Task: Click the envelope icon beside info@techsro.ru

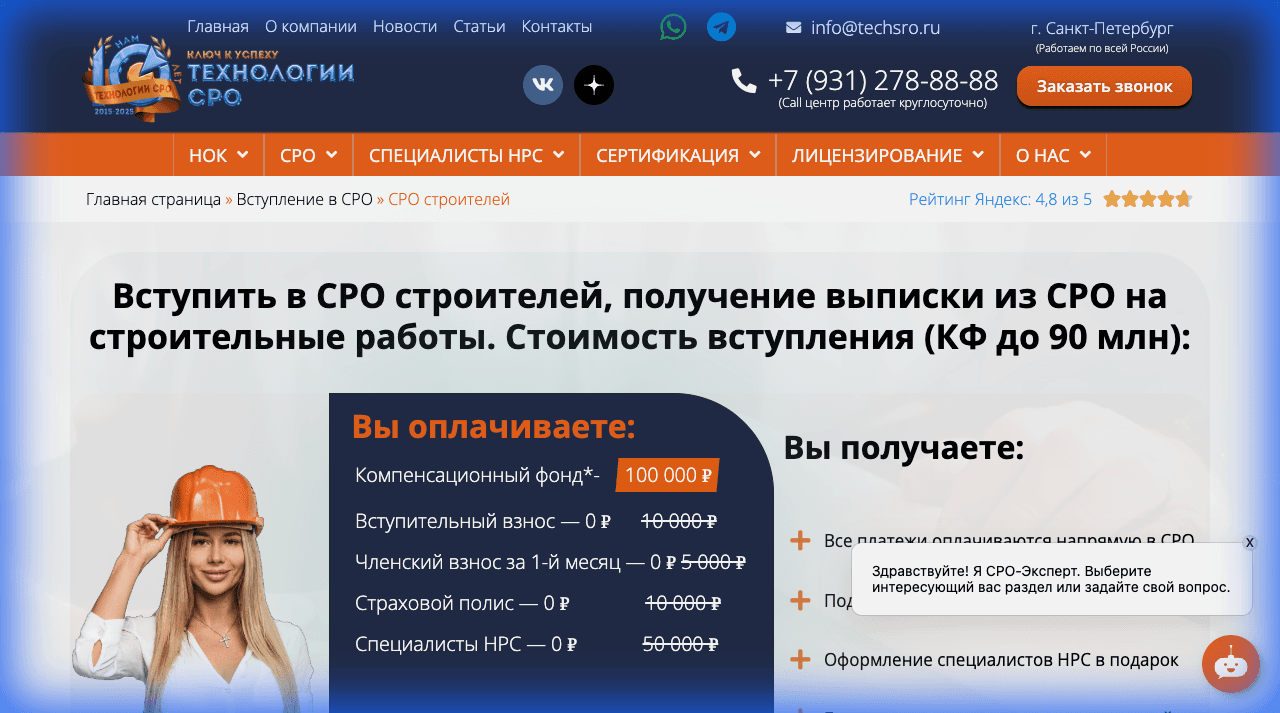Action: [792, 27]
